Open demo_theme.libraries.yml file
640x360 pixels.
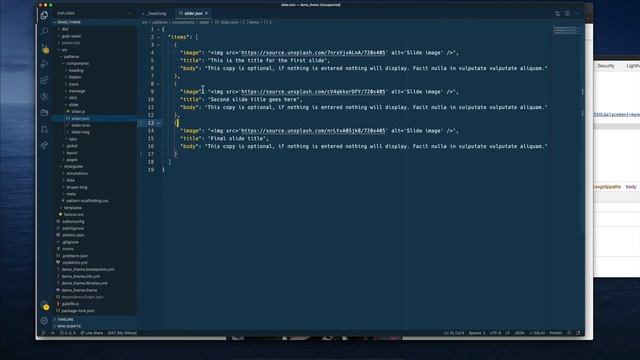point(84,283)
